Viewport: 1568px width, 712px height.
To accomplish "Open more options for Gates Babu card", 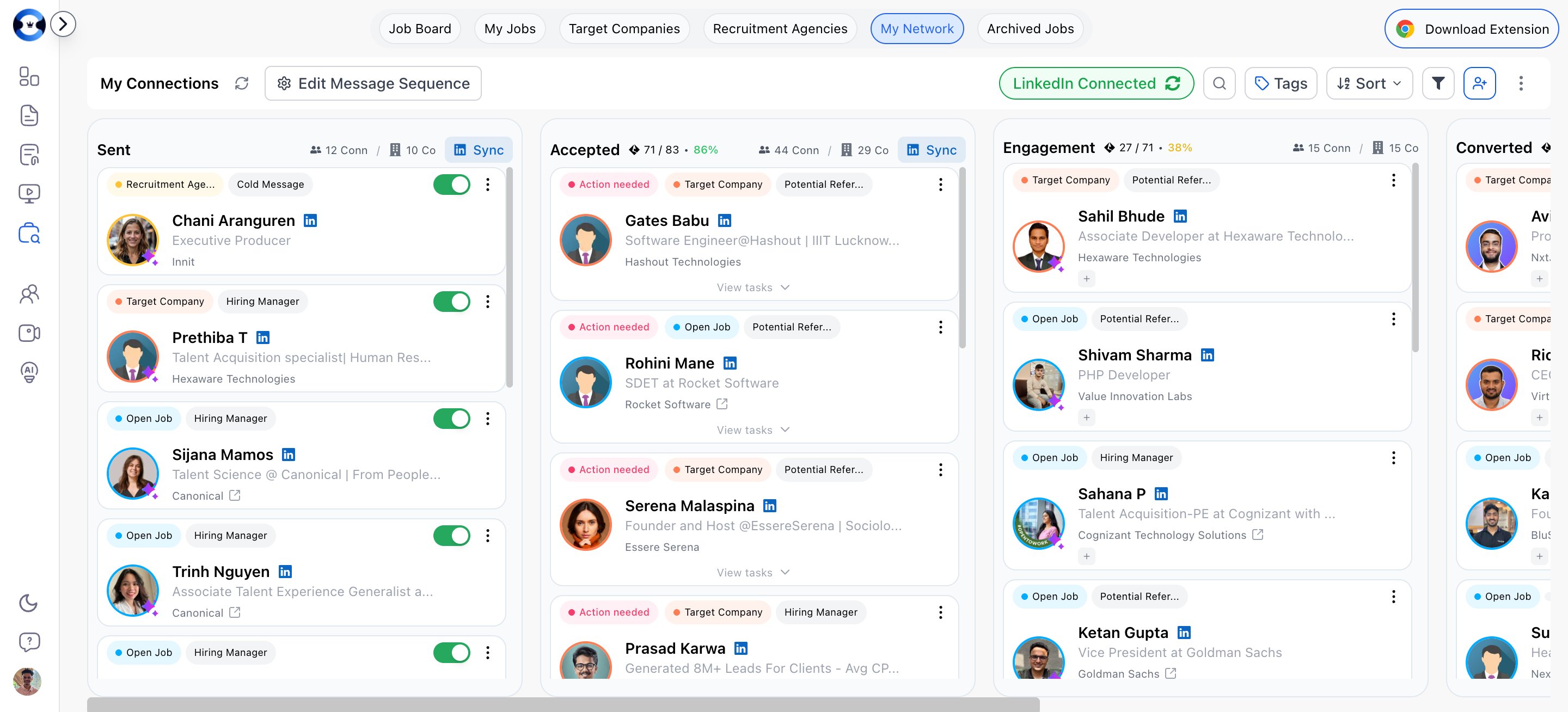I will point(940,185).
